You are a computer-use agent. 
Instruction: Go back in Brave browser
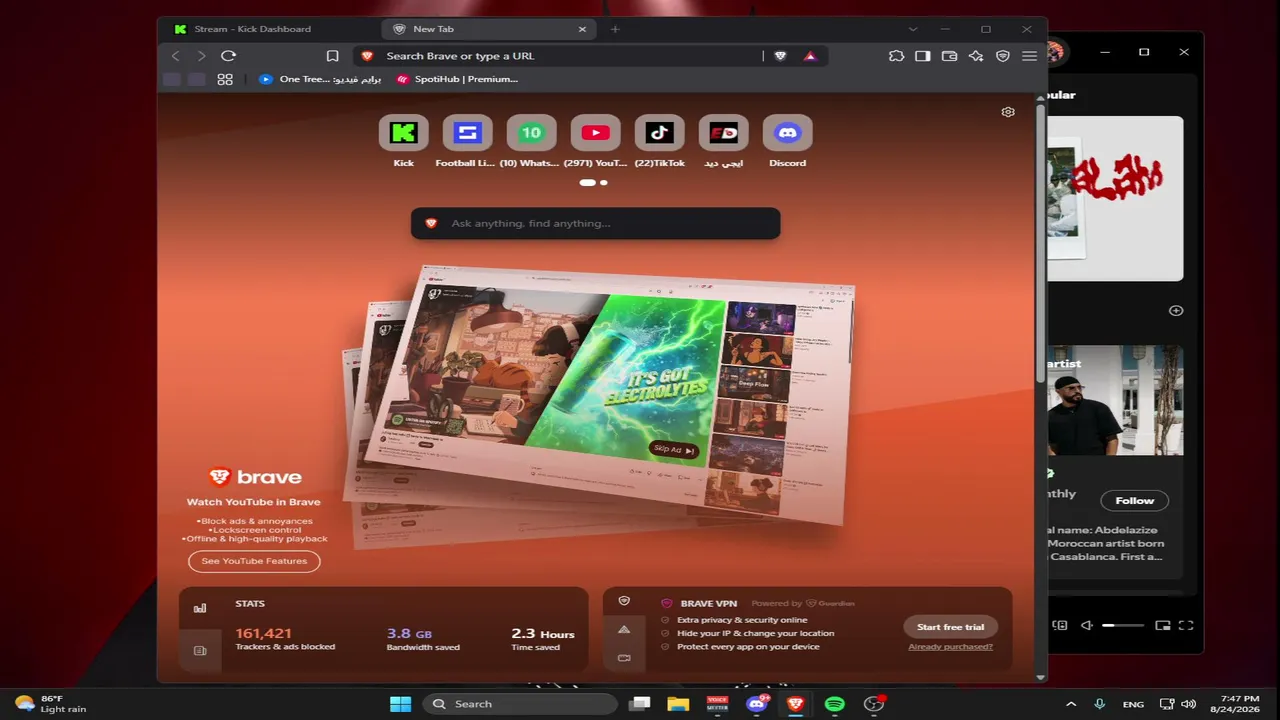click(176, 56)
